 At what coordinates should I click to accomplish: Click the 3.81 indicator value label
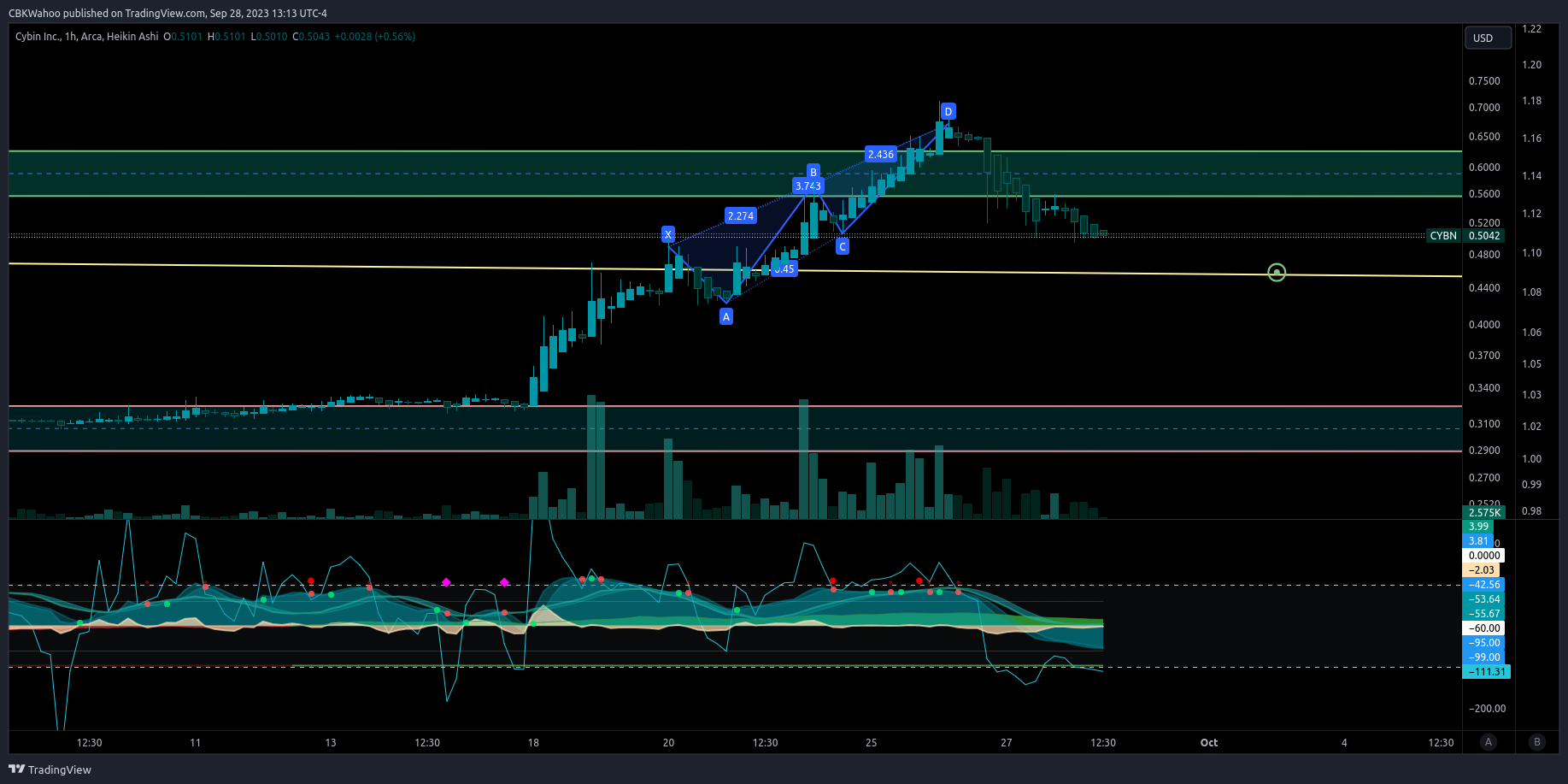coord(1479,541)
